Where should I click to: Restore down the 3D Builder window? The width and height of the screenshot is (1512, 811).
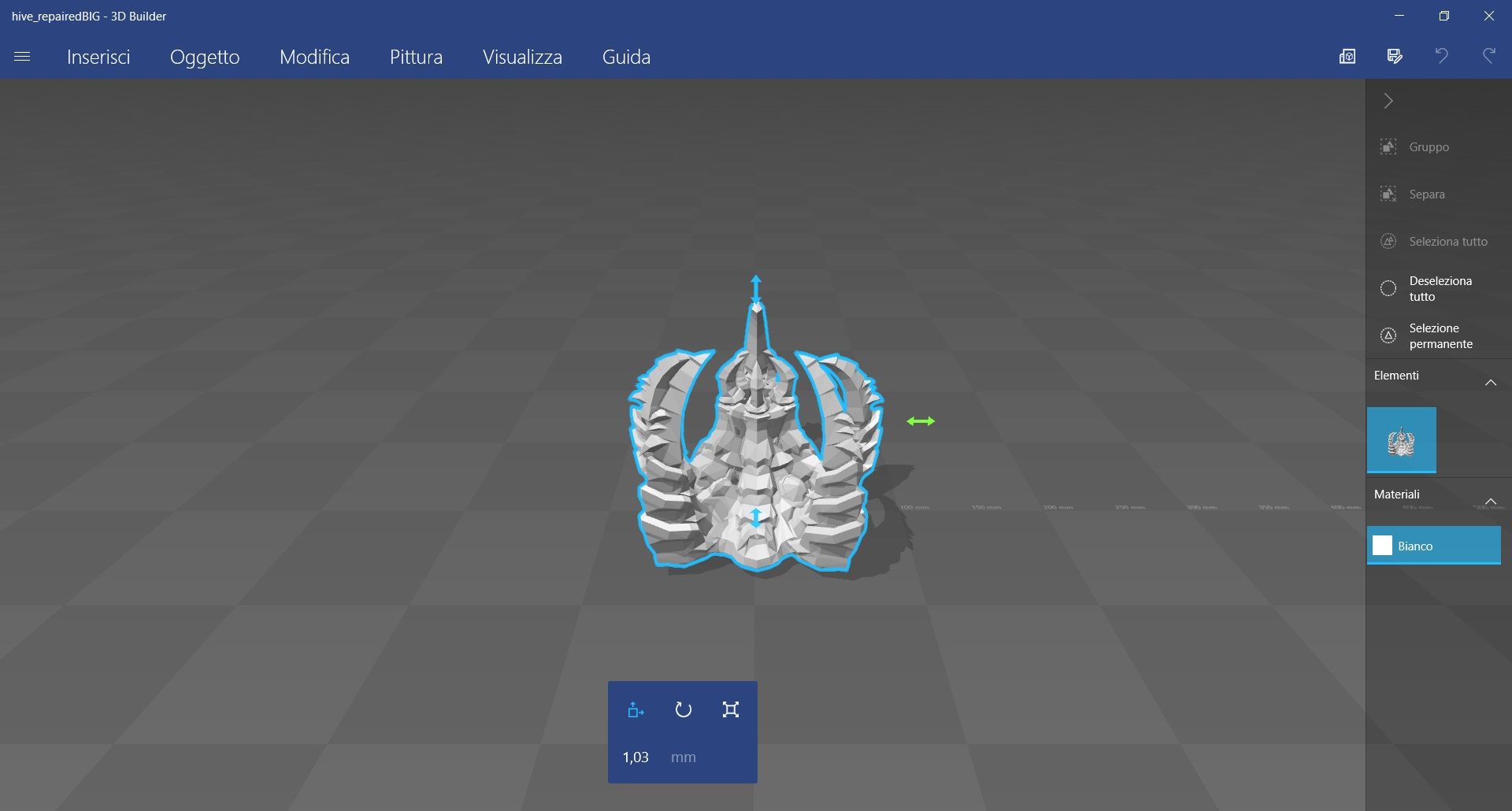[x=1443, y=16]
